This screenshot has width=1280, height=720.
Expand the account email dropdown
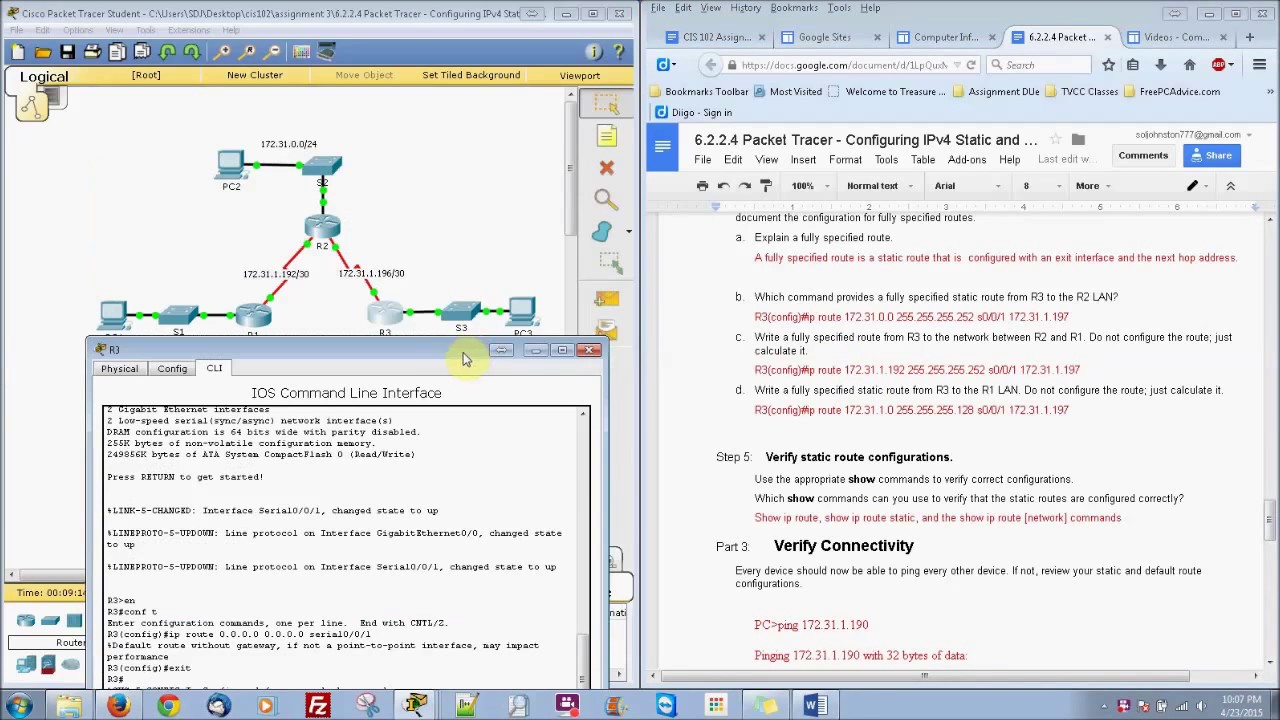(x=1250, y=135)
